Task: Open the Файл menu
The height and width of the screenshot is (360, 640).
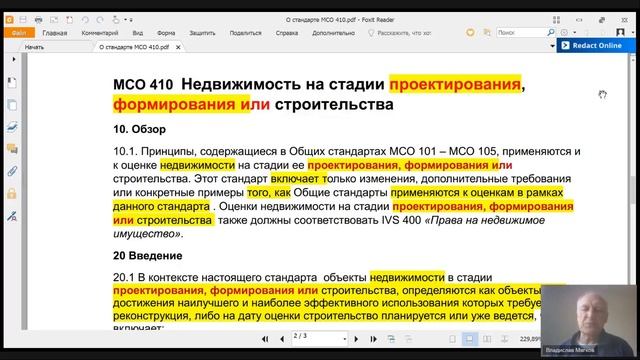Action: tap(19, 33)
